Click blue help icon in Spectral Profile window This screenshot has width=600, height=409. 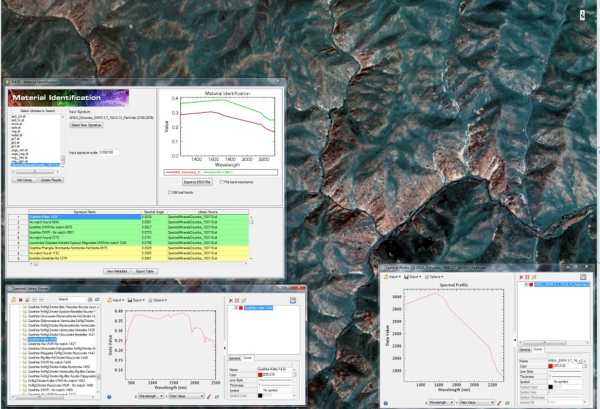tap(386, 403)
